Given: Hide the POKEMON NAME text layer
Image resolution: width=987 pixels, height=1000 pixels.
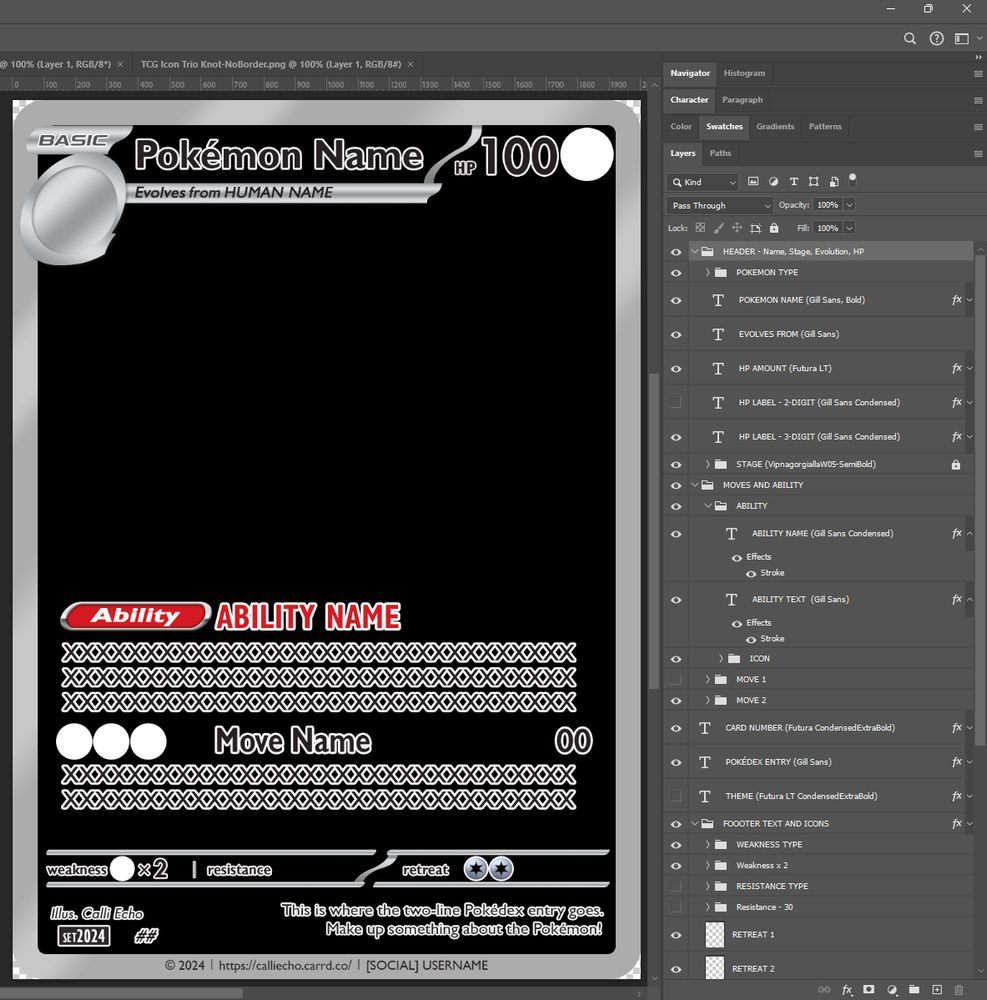Looking at the screenshot, I should (676, 300).
